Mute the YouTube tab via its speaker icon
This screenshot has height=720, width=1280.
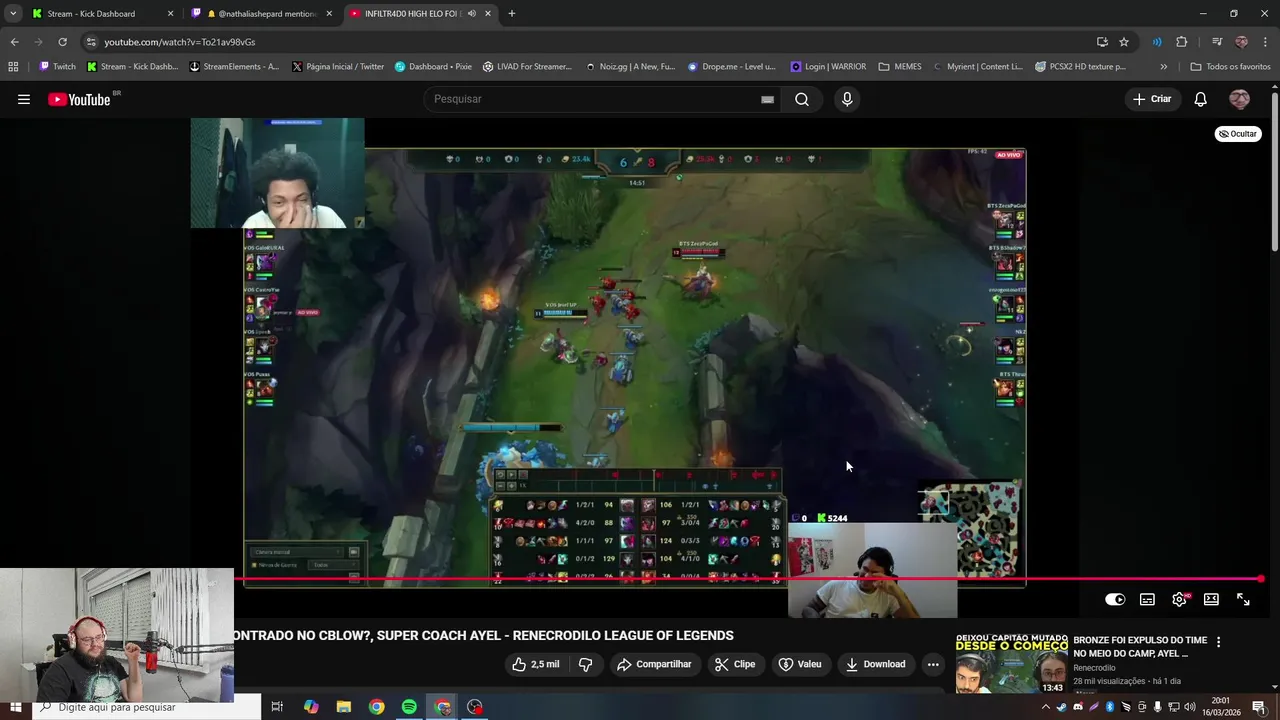[472, 14]
